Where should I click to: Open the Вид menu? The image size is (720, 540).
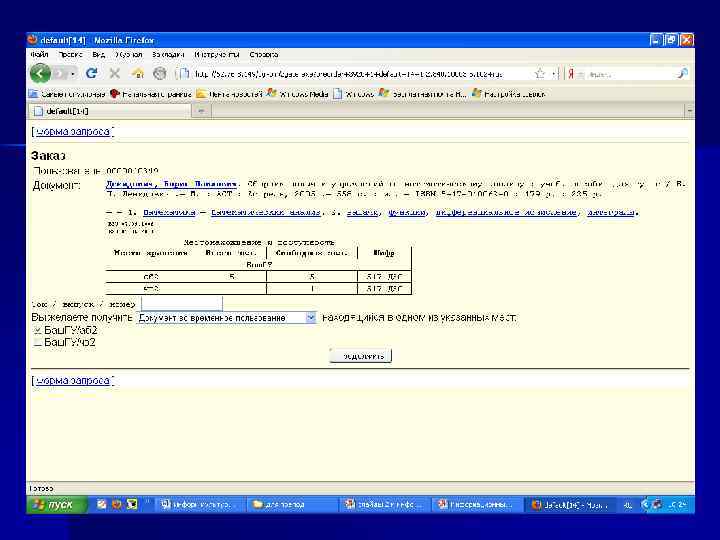click(98, 54)
